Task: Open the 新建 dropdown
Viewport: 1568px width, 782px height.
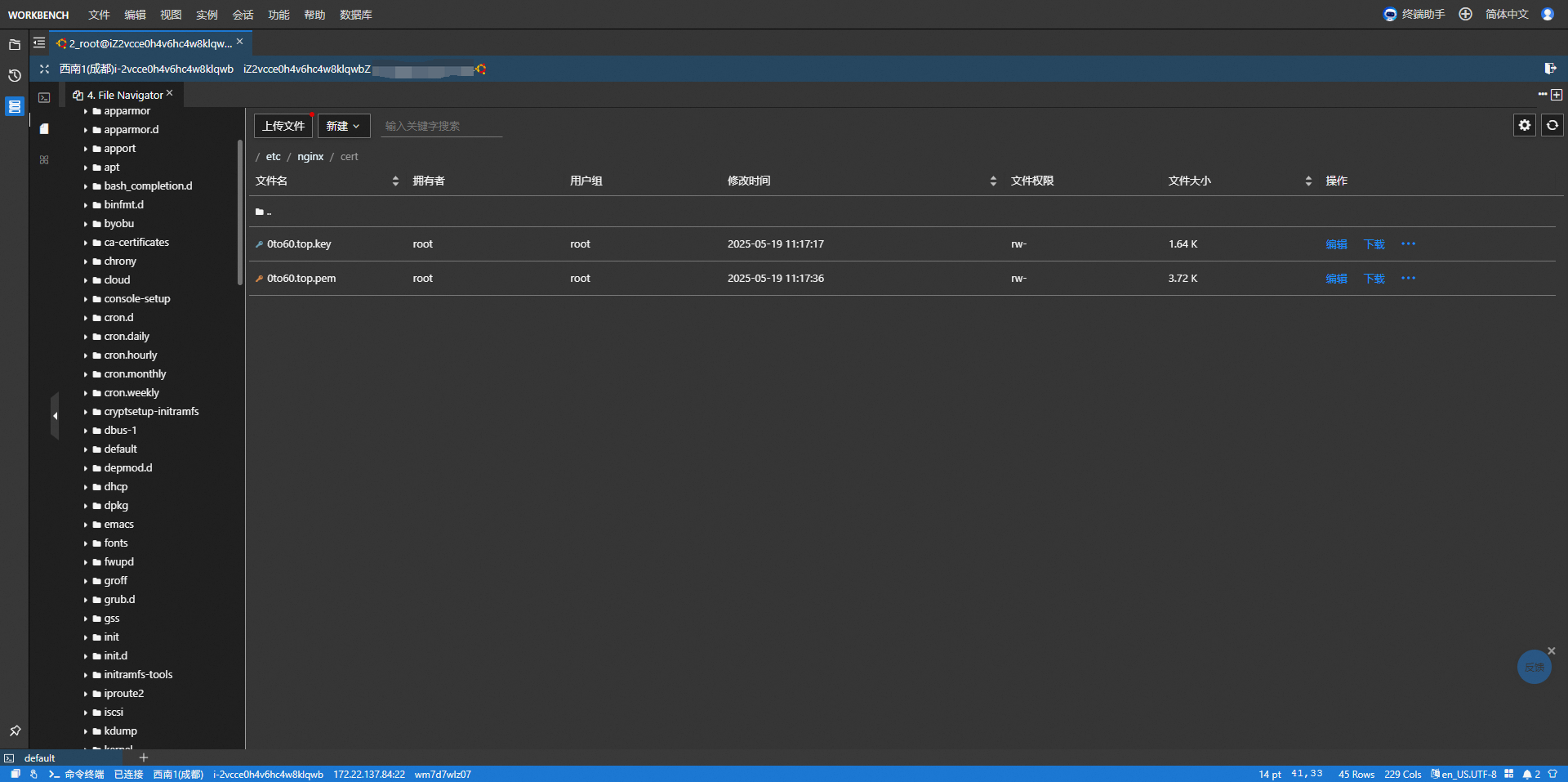Action: pos(344,126)
